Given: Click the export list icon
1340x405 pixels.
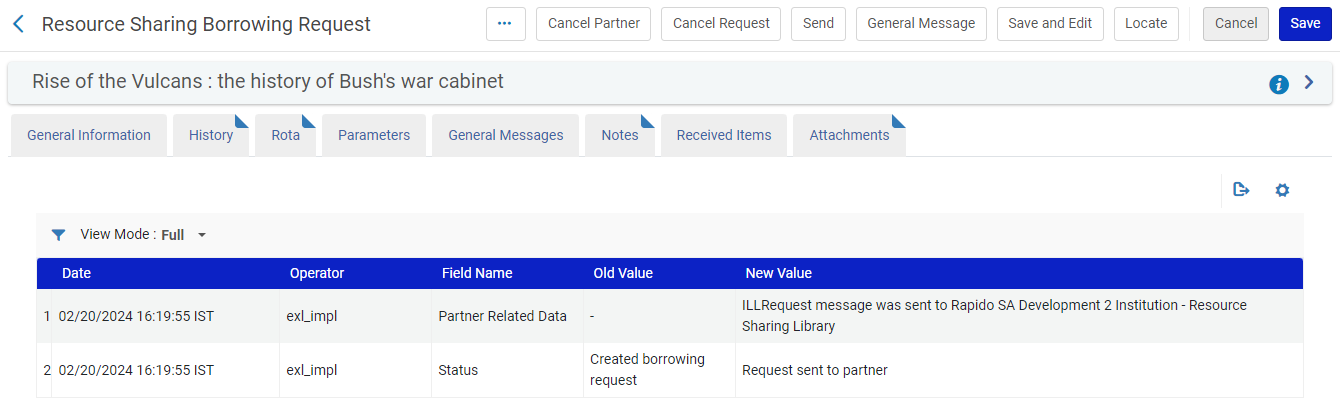Looking at the screenshot, I should [x=1241, y=190].
